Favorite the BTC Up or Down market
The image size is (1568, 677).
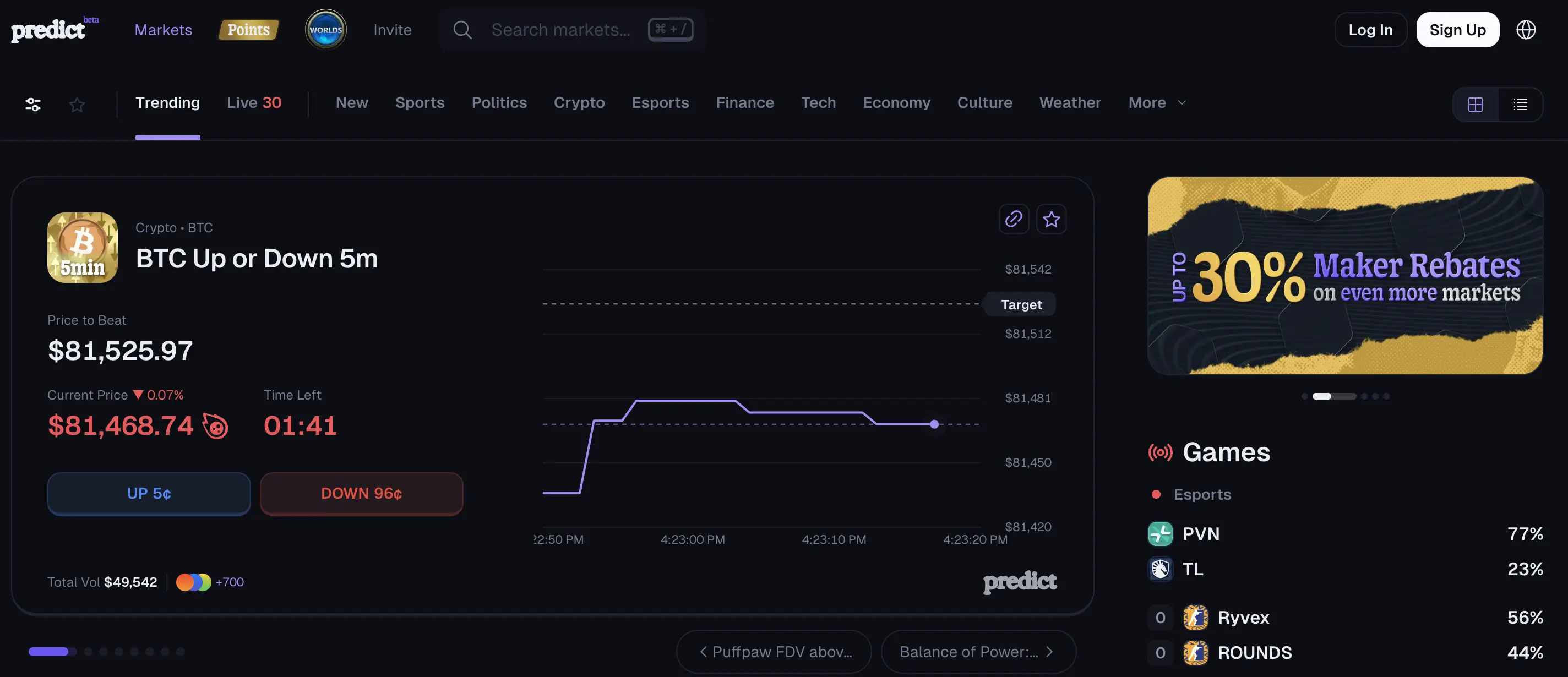(1051, 219)
